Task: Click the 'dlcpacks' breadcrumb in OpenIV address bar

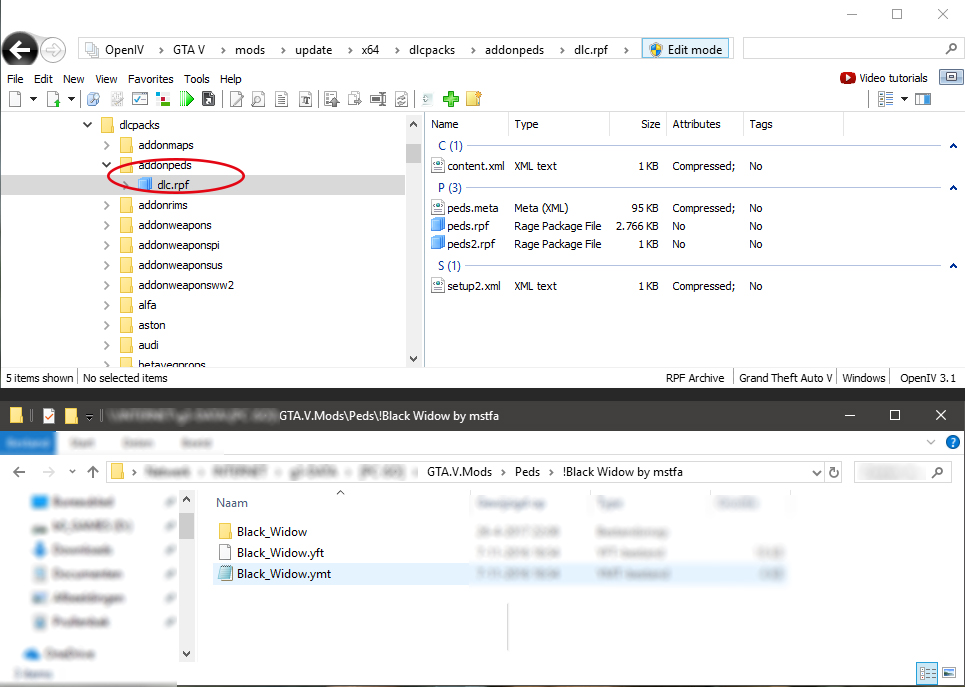Action: tap(432, 50)
